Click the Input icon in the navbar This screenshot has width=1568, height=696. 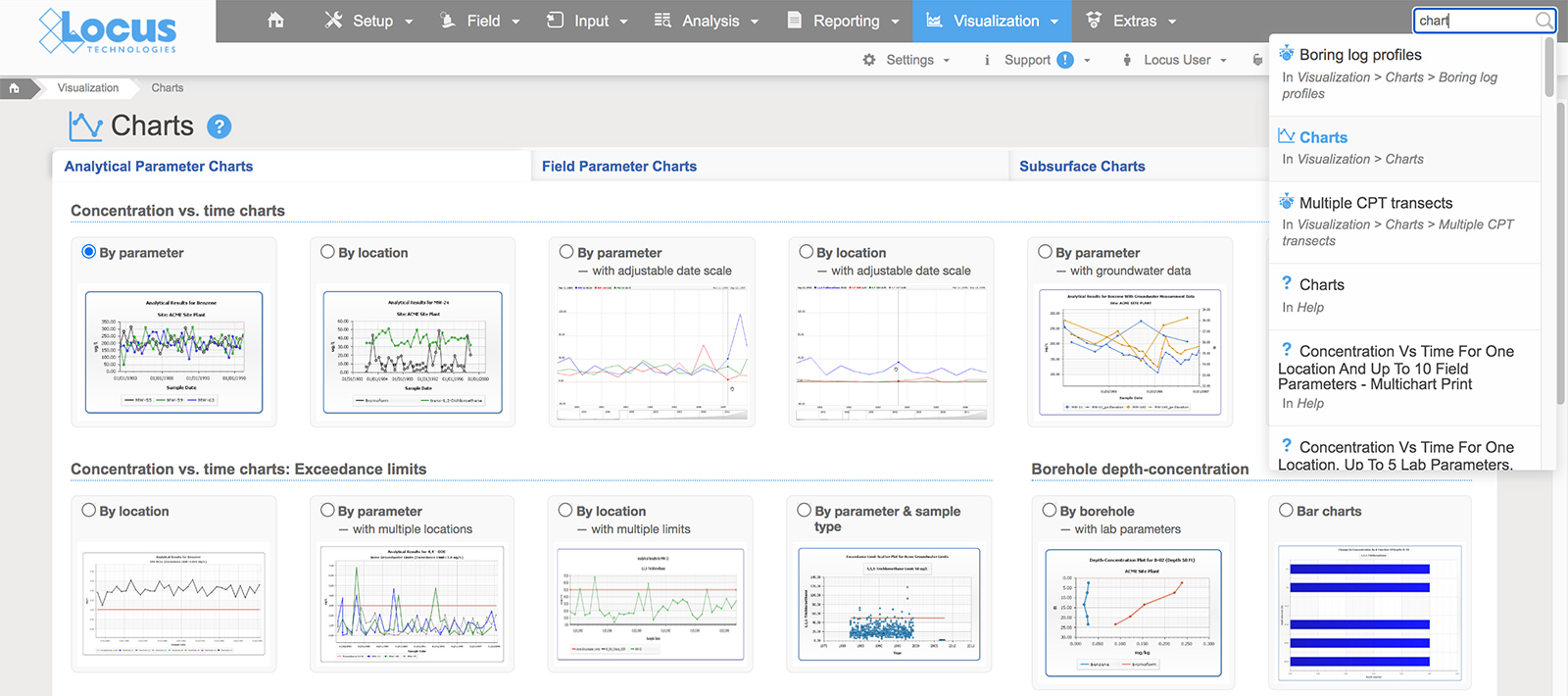tap(555, 21)
